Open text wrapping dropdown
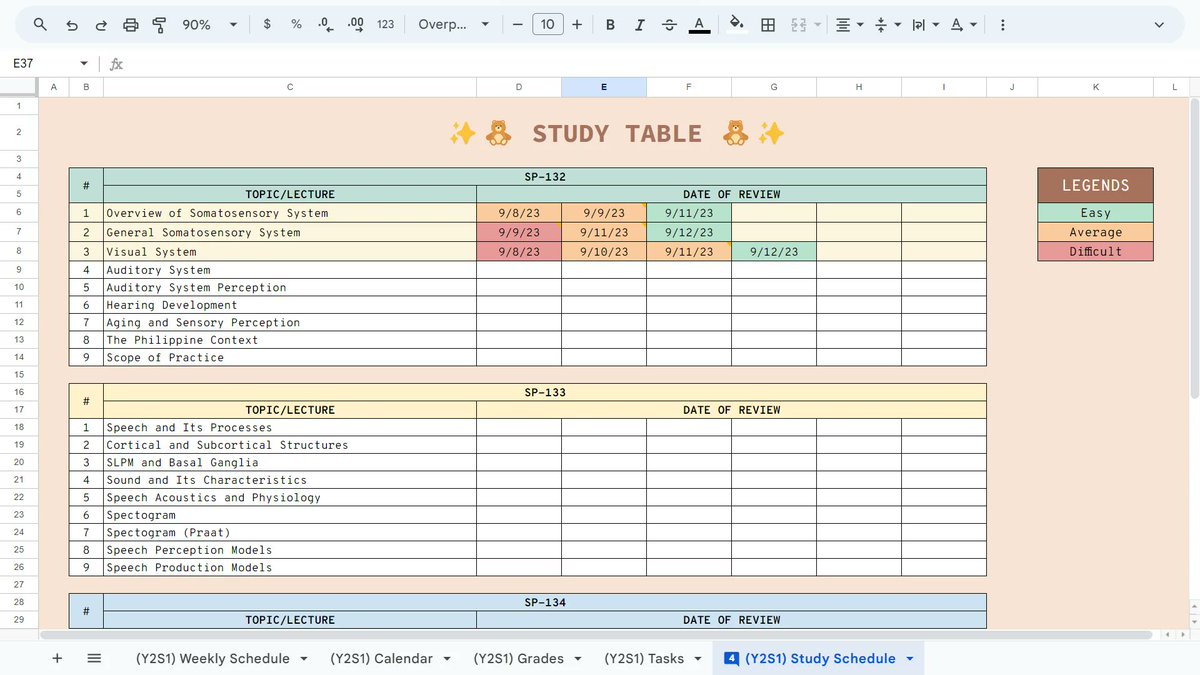Viewport: 1200px width, 675px height. coord(925,24)
